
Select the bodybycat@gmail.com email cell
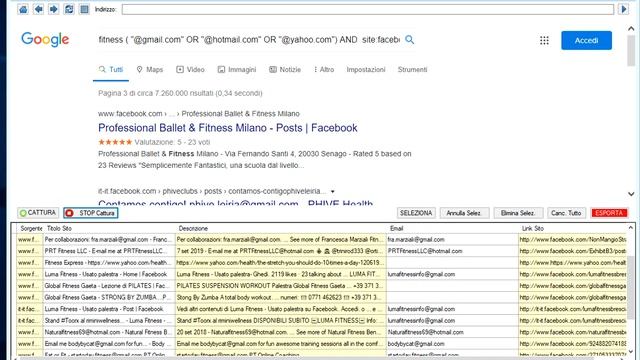click(452, 344)
